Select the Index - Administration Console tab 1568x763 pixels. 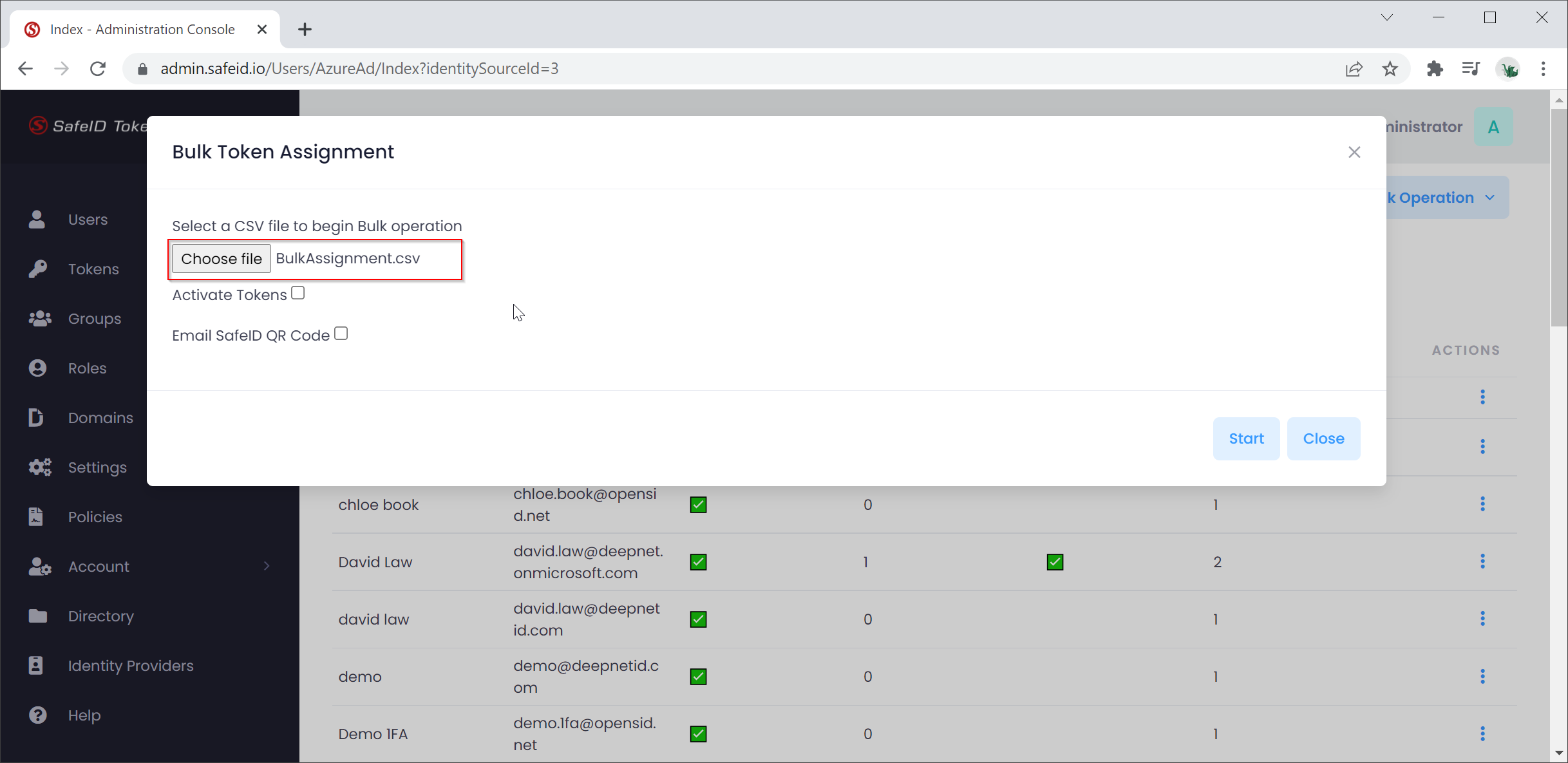(x=142, y=29)
